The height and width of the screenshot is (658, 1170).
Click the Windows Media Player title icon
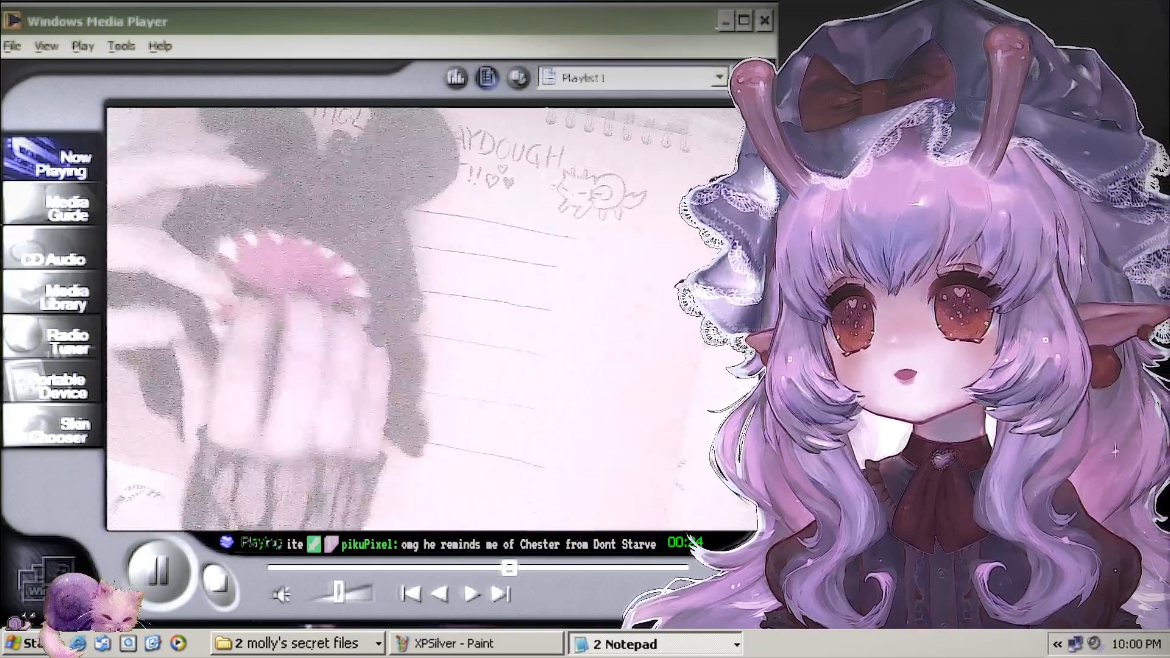pyautogui.click(x=13, y=21)
